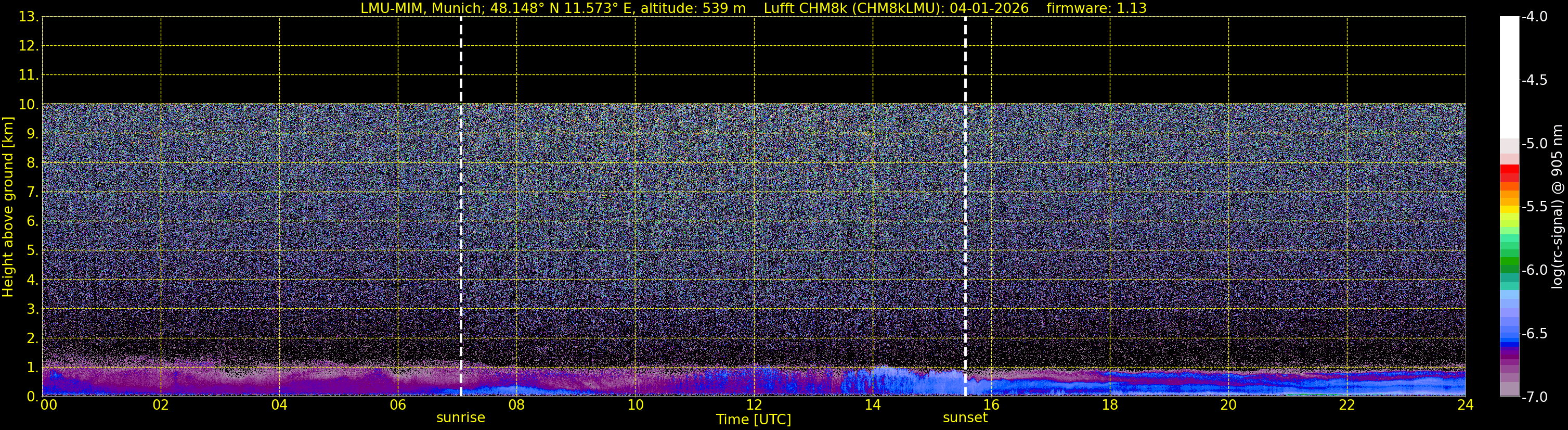This screenshot has width=1568, height=430.
Task: Click the time axis tick label '10'
Action: click(636, 405)
